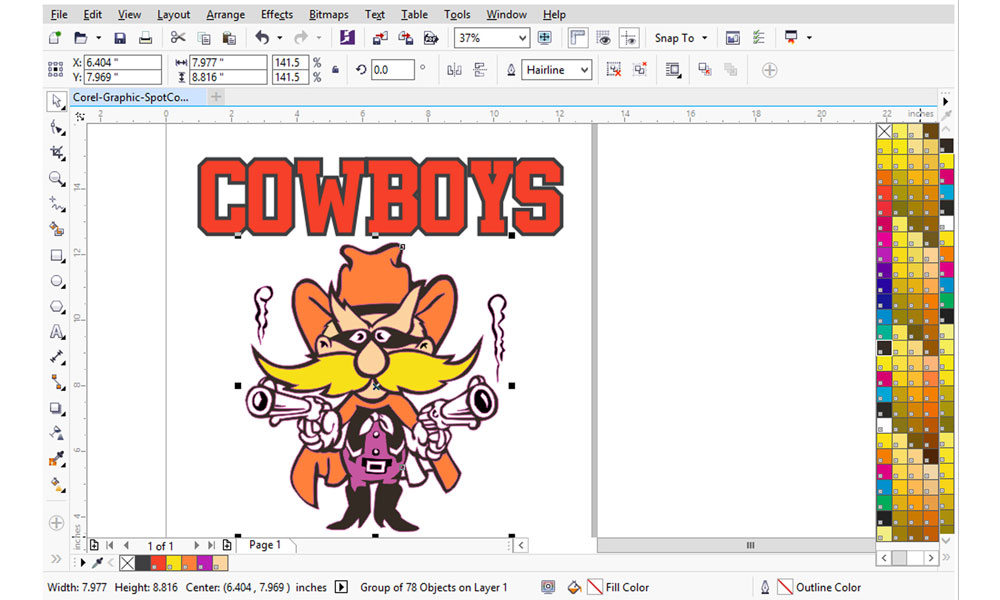Click Fill Color in status bar
Image resolution: width=1000 pixels, height=600 pixels.
coord(618,587)
